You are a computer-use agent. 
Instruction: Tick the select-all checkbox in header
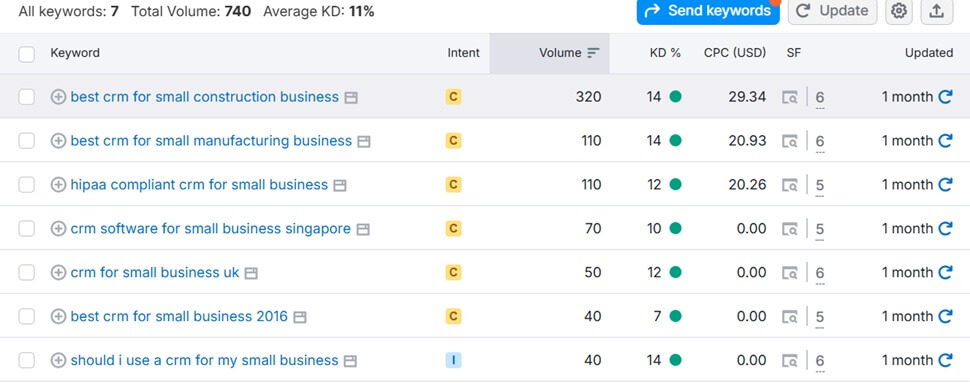pyautogui.click(x=27, y=54)
